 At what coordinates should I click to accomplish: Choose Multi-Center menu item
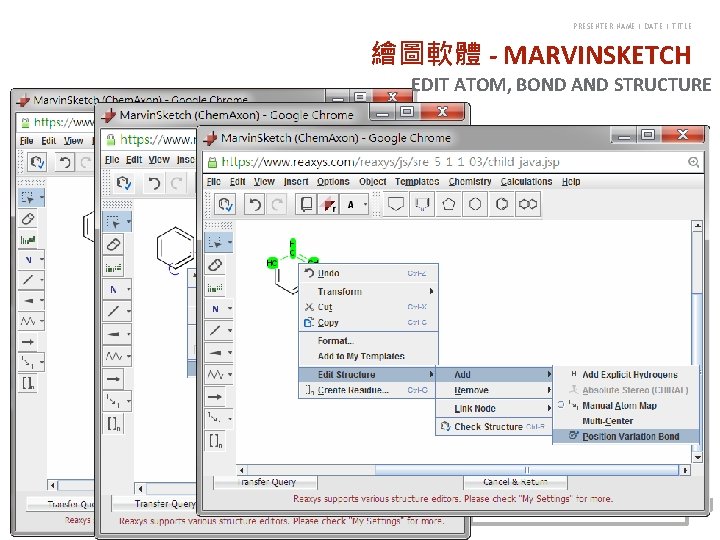coord(626,421)
